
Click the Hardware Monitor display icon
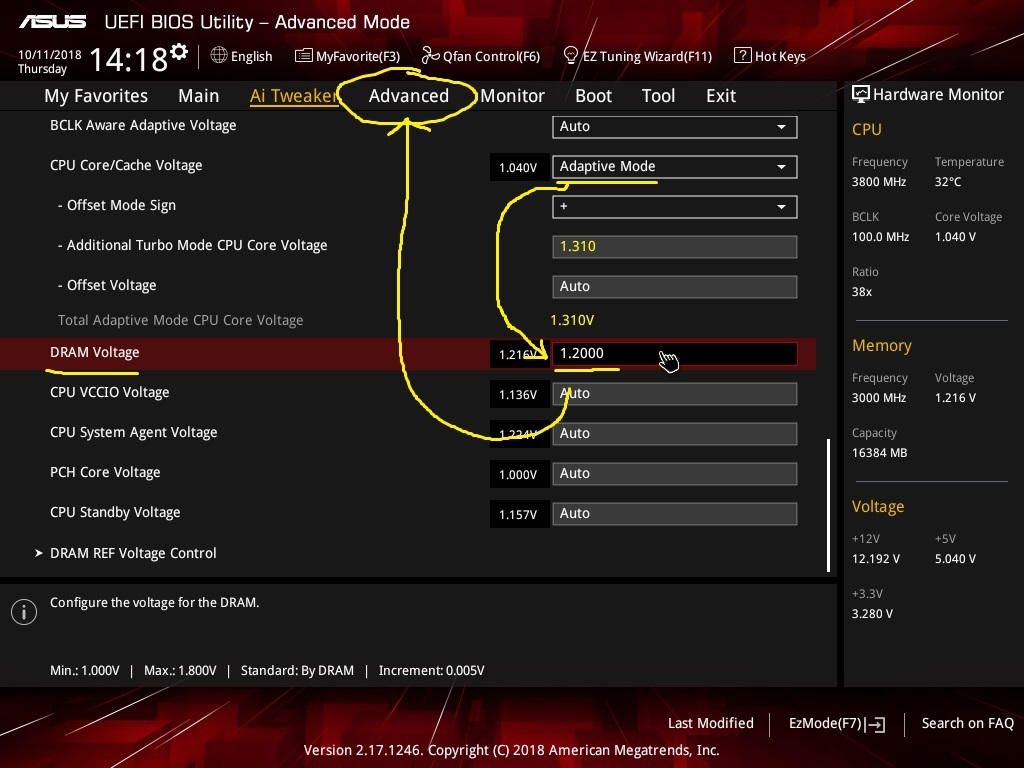(x=860, y=94)
